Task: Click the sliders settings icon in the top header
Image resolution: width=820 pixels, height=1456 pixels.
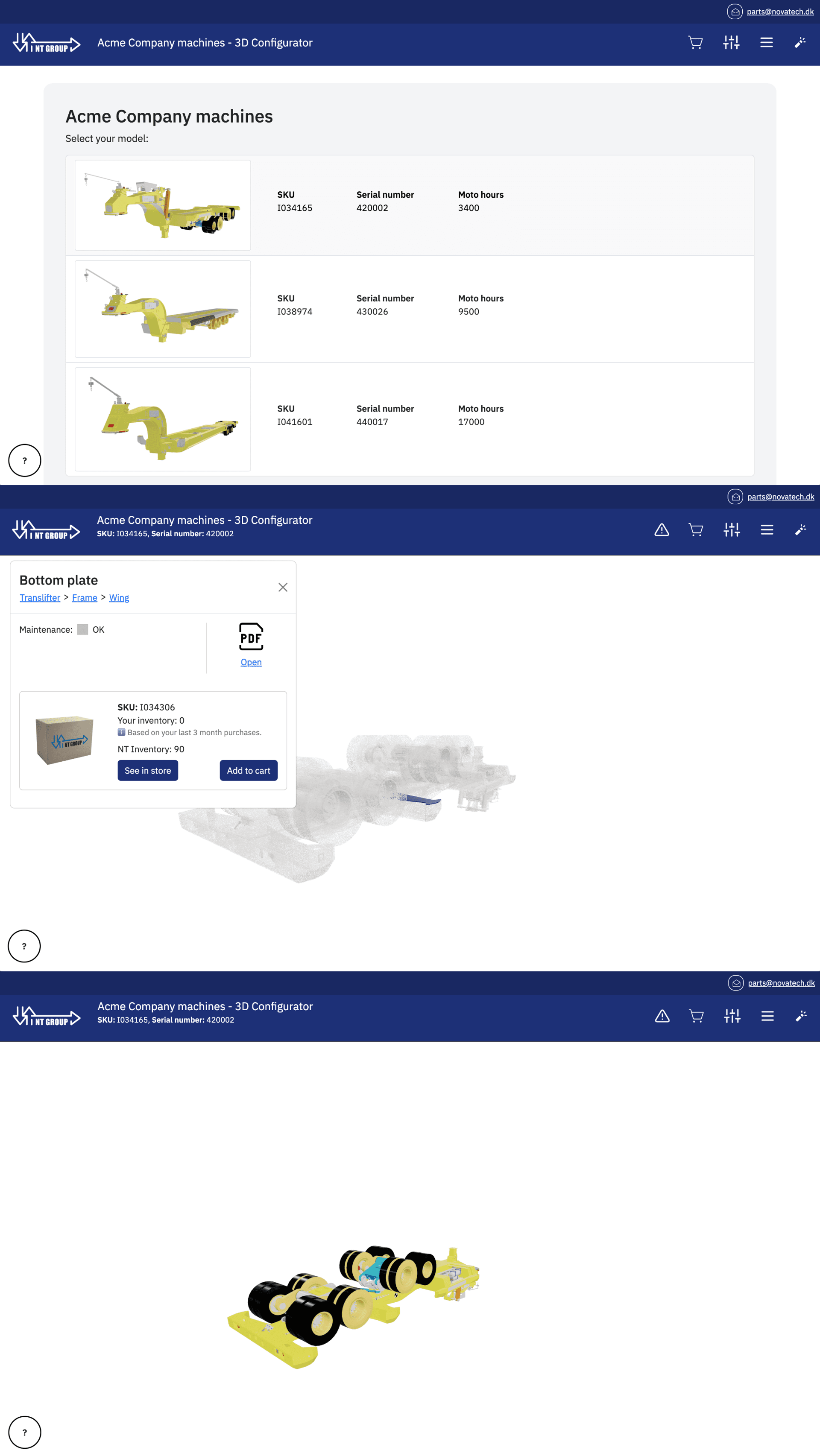Action: 731,42
